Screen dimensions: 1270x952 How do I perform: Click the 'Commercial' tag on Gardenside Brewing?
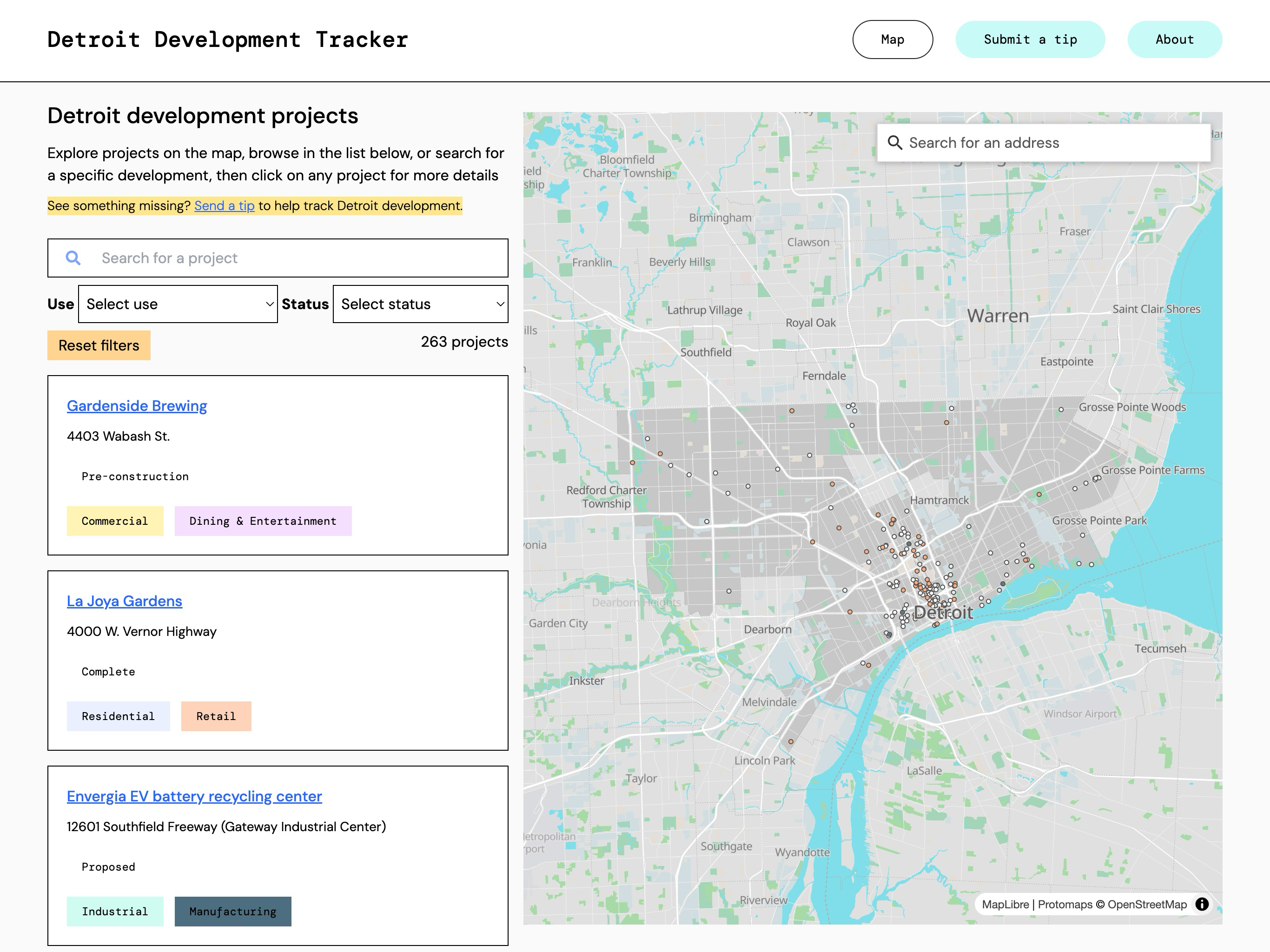[115, 521]
